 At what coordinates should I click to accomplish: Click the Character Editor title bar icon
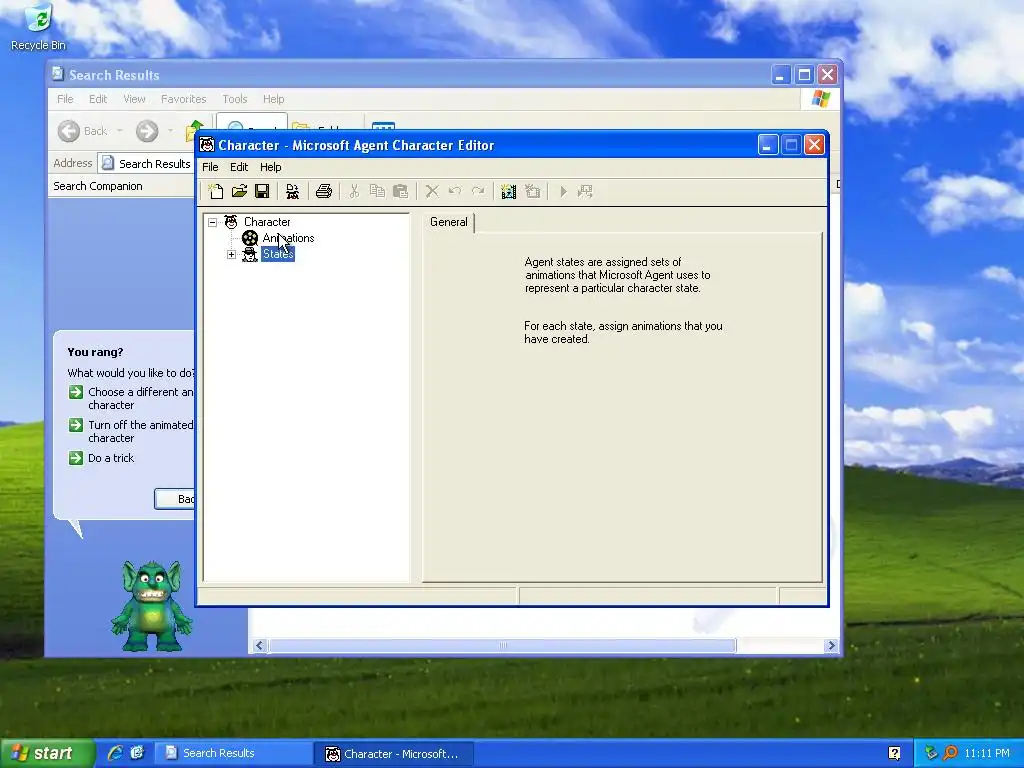point(207,145)
